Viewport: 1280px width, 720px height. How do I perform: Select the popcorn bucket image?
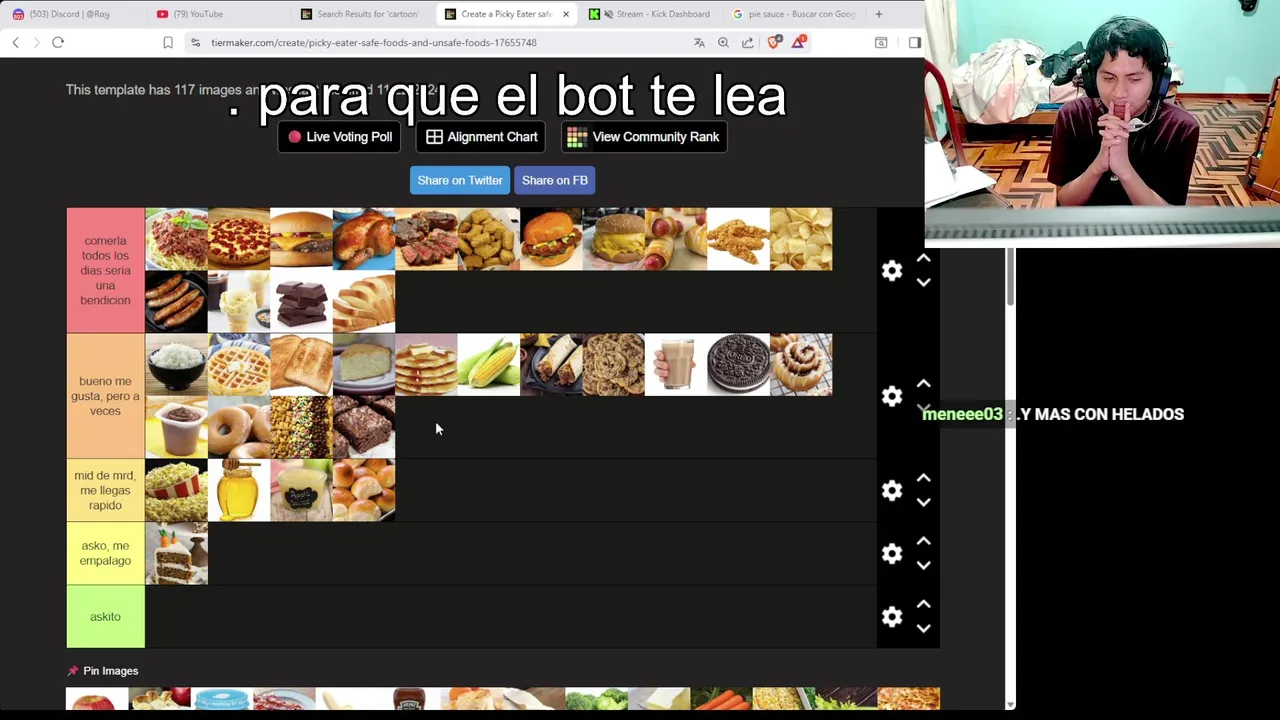point(176,490)
